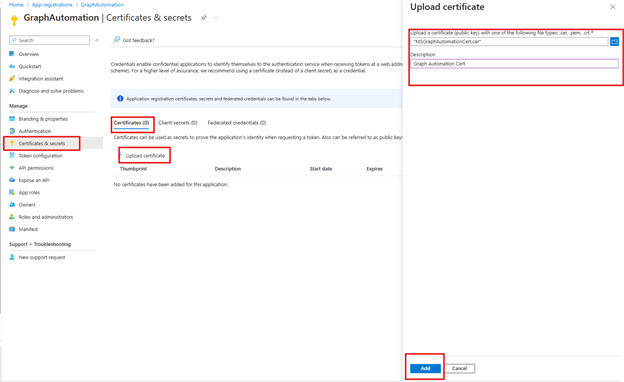Open Manifest page
Screen dimensions: 624x382
point(28,229)
